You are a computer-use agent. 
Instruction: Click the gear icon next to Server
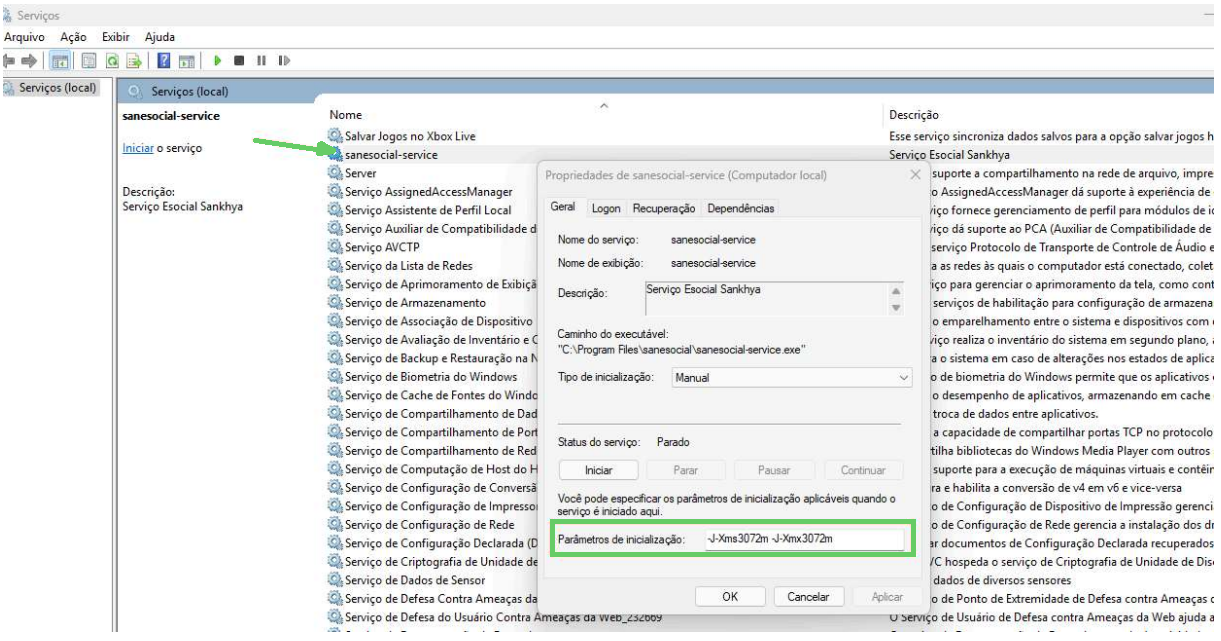pyautogui.click(x=335, y=172)
